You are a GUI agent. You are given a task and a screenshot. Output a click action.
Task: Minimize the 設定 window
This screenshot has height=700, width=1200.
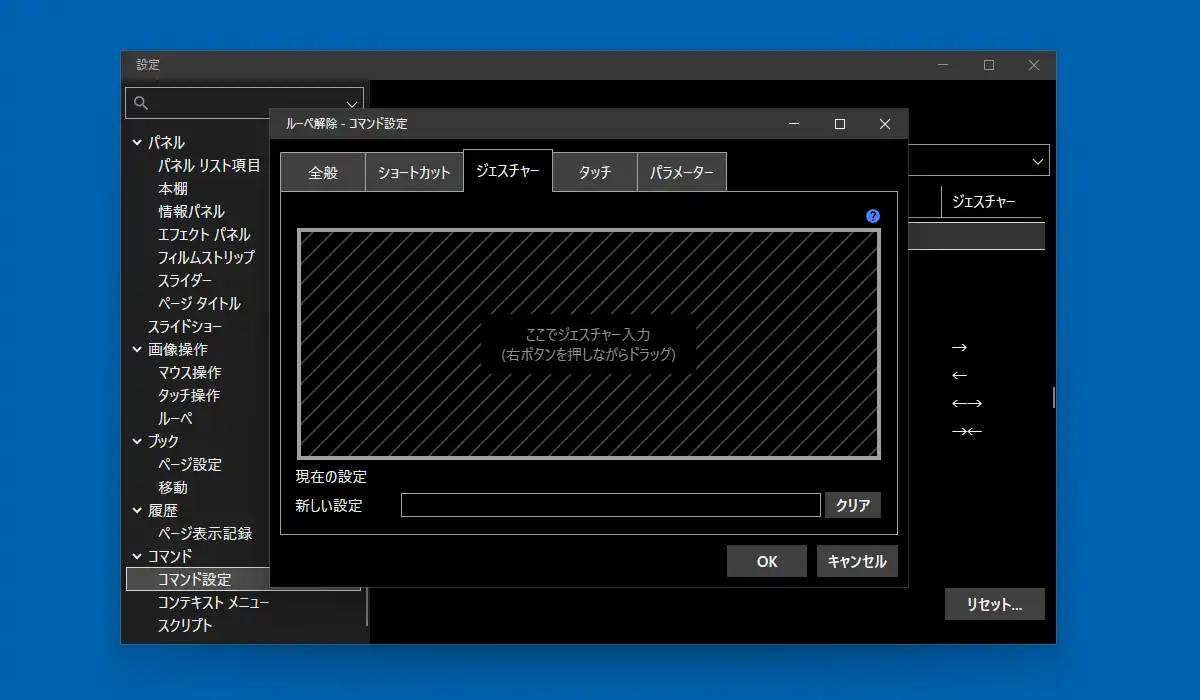coord(943,65)
